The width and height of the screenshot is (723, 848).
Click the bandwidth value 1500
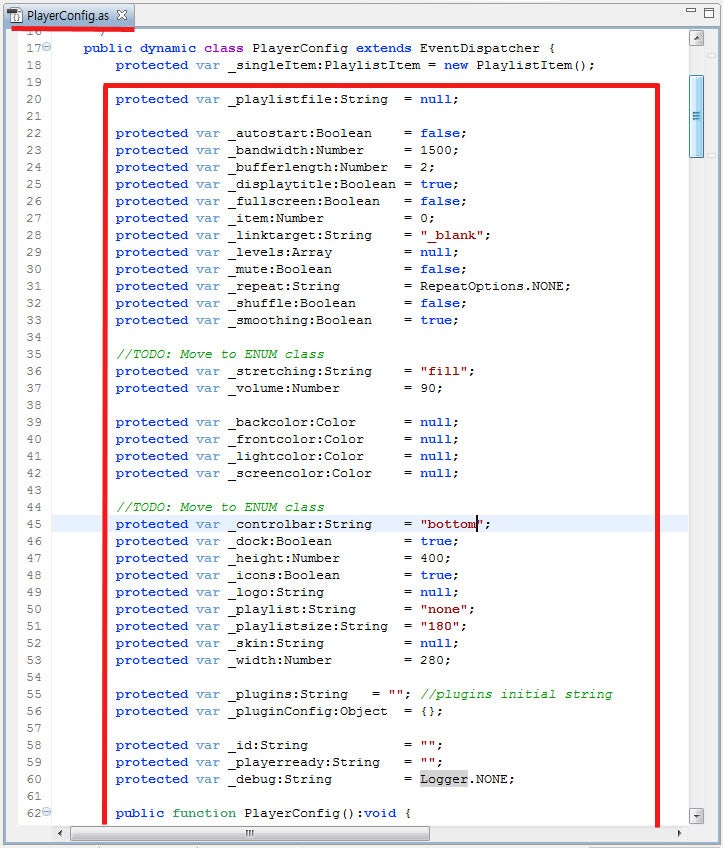[436, 150]
